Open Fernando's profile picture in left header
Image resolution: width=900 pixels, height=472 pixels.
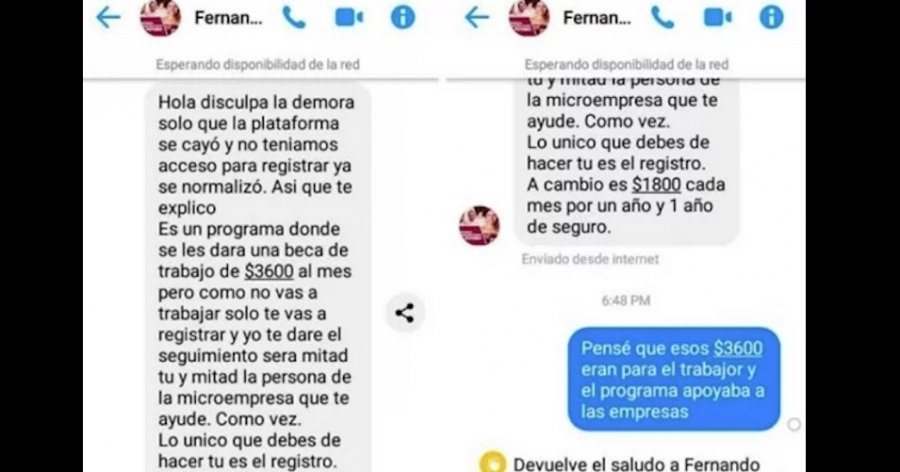tap(160, 18)
